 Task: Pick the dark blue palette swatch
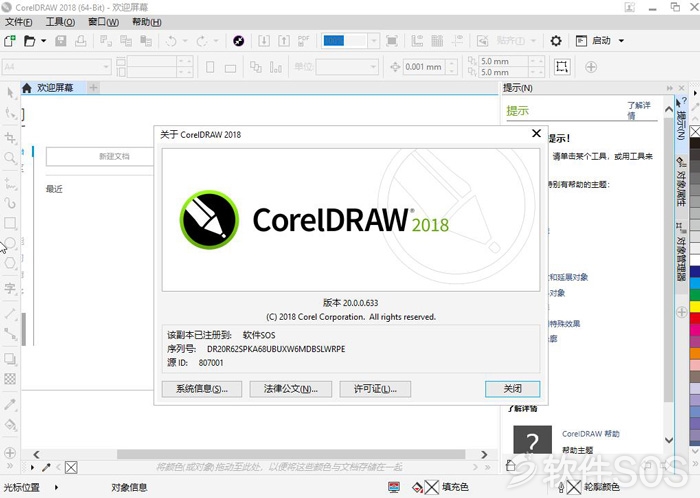tap(695, 271)
